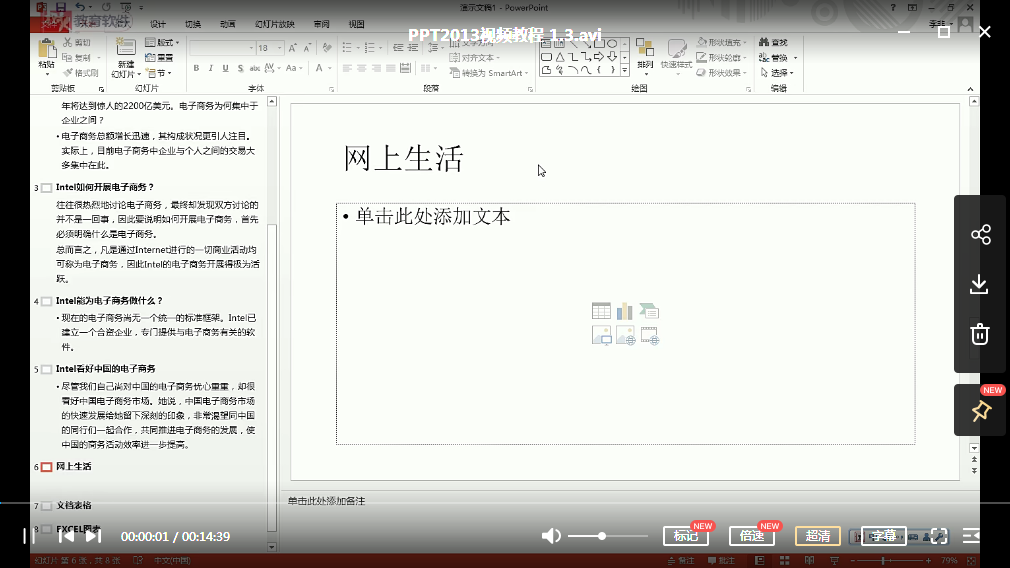Open the Section (节) dropdown
This screenshot has height=568, width=1010.
tap(158, 73)
